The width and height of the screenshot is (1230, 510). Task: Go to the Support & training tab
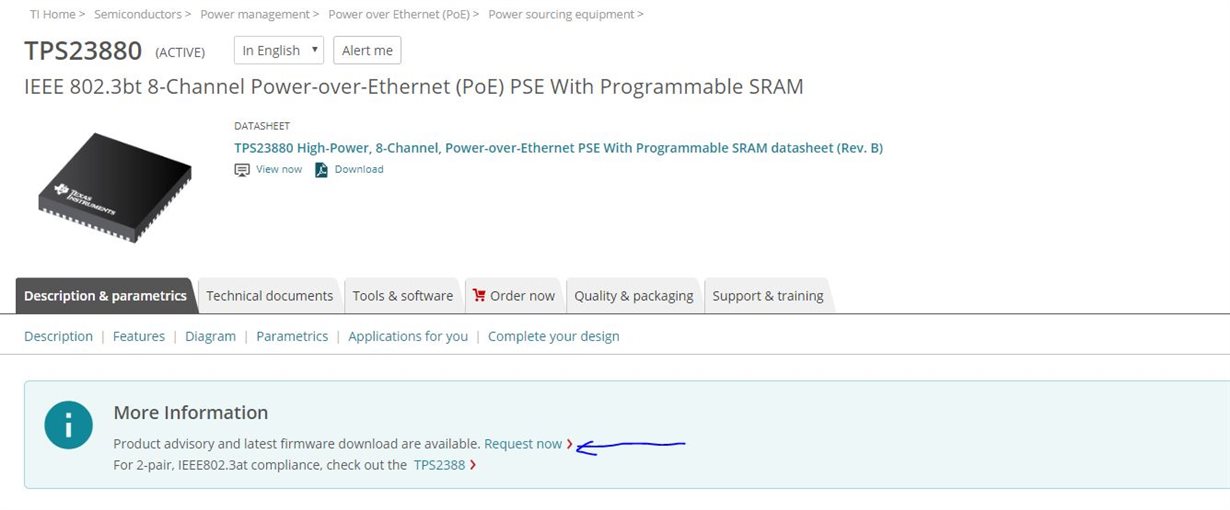[767, 296]
